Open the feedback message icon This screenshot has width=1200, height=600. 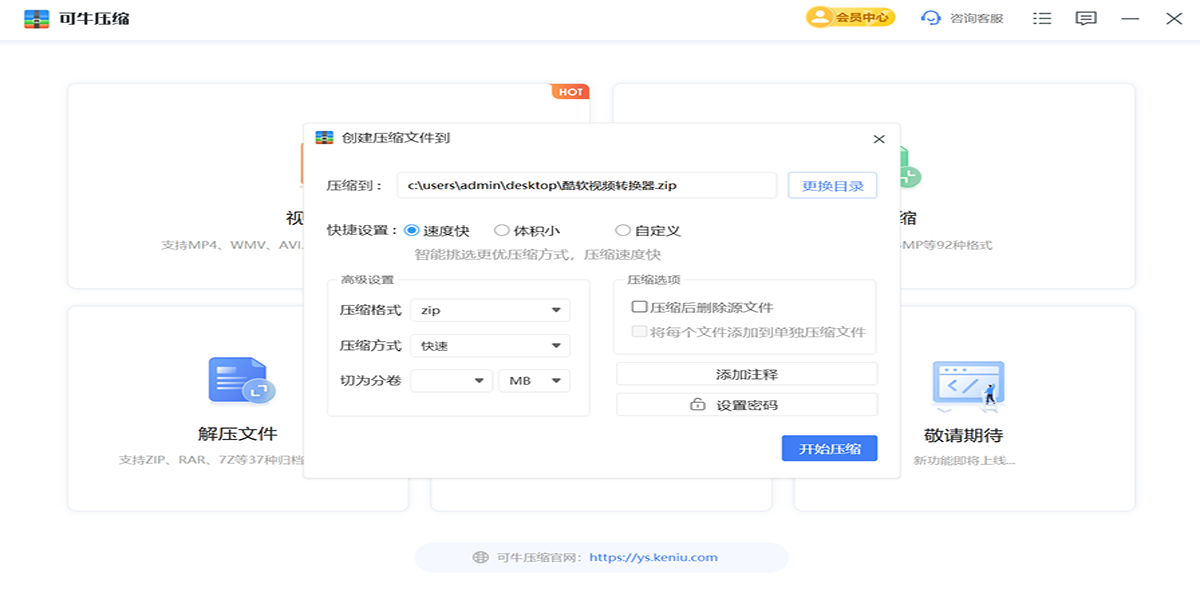(1086, 18)
